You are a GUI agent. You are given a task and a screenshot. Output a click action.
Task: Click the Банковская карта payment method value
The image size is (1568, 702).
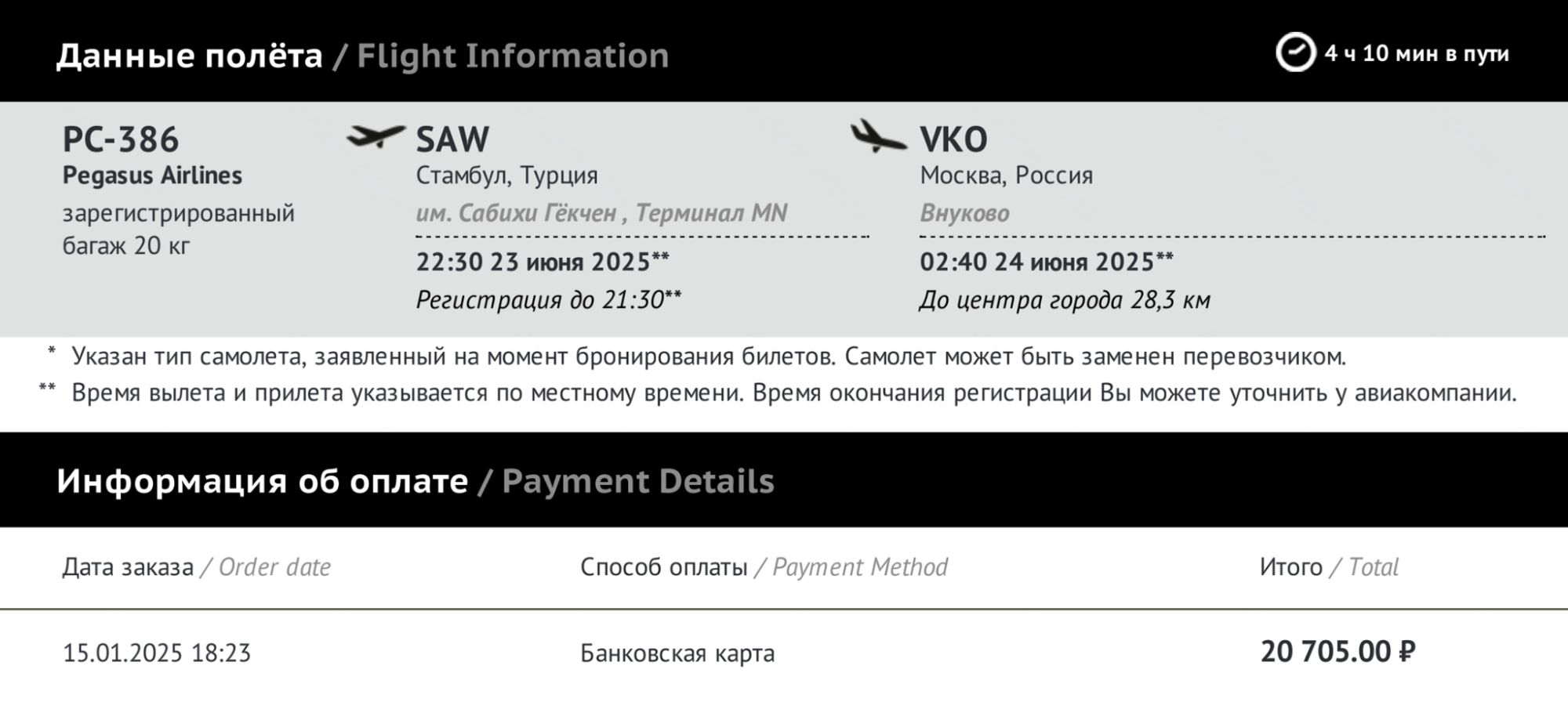[677, 653]
